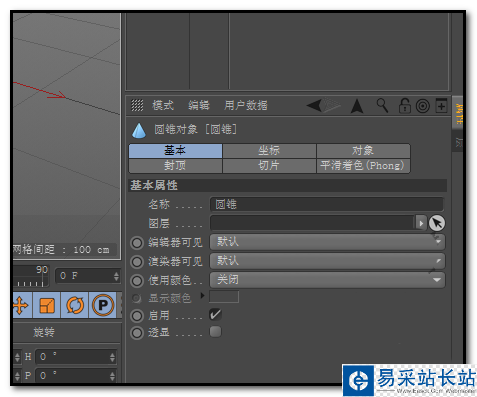Click the layer picker cursor icon

[437, 223]
